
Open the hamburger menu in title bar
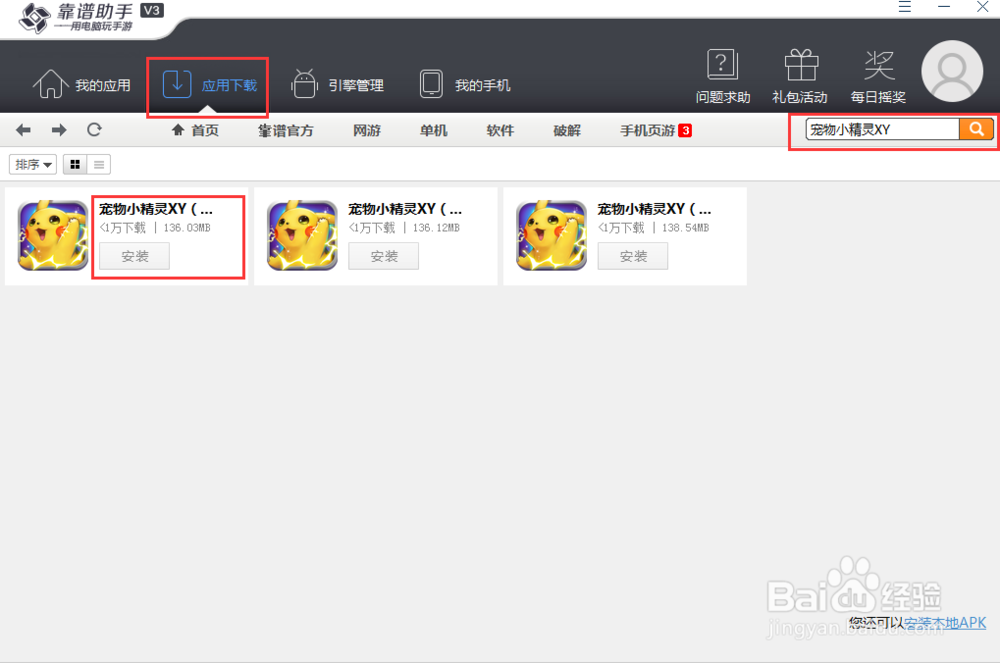coord(905,7)
